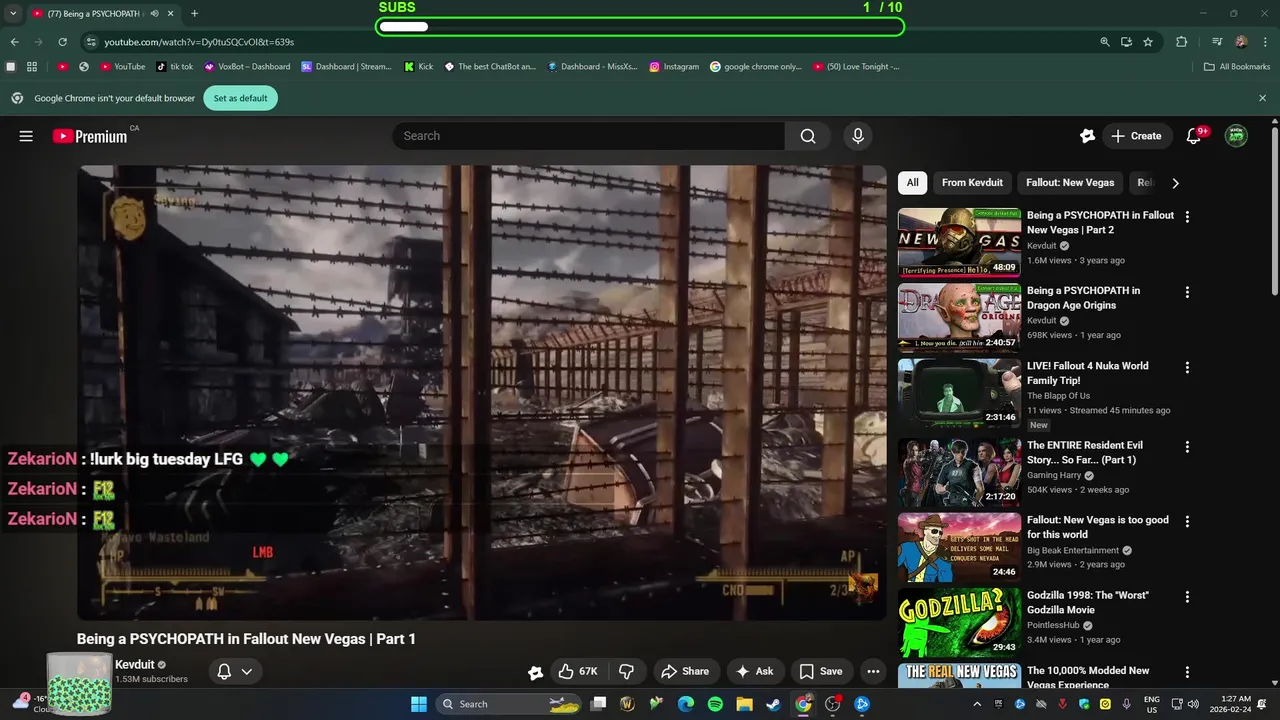
Task: Open Godzilla 1998 video thumbnail
Action: (959, 621)
